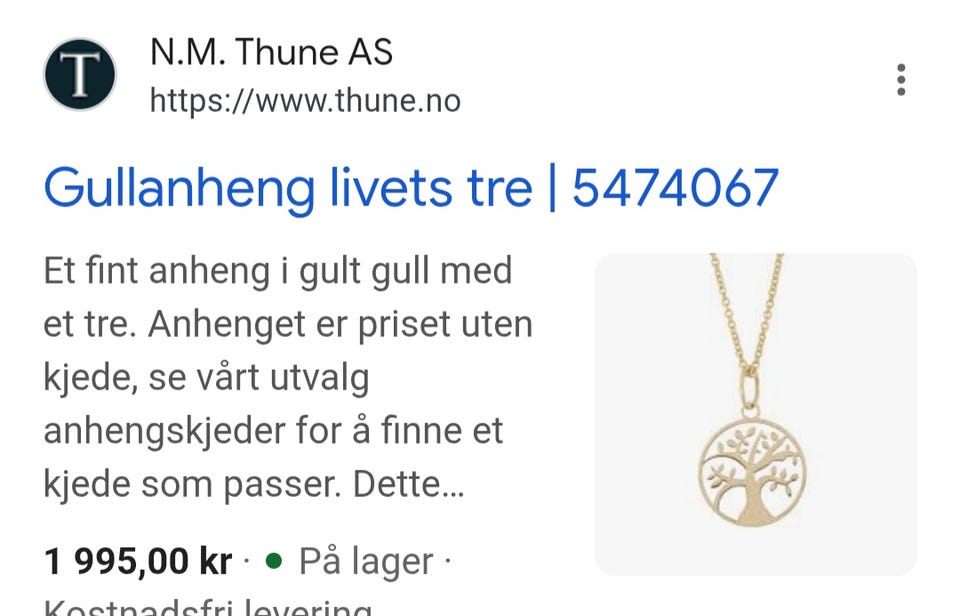The height and width of the screenshot is (616, 960).
Task: Select the N.M. Thune AS site name
Action: coord(271,51)
